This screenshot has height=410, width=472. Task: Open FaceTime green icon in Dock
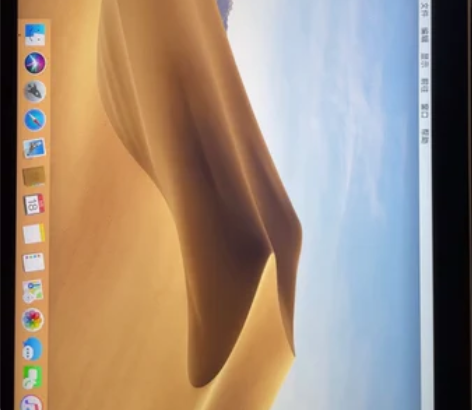pos(32,377)
